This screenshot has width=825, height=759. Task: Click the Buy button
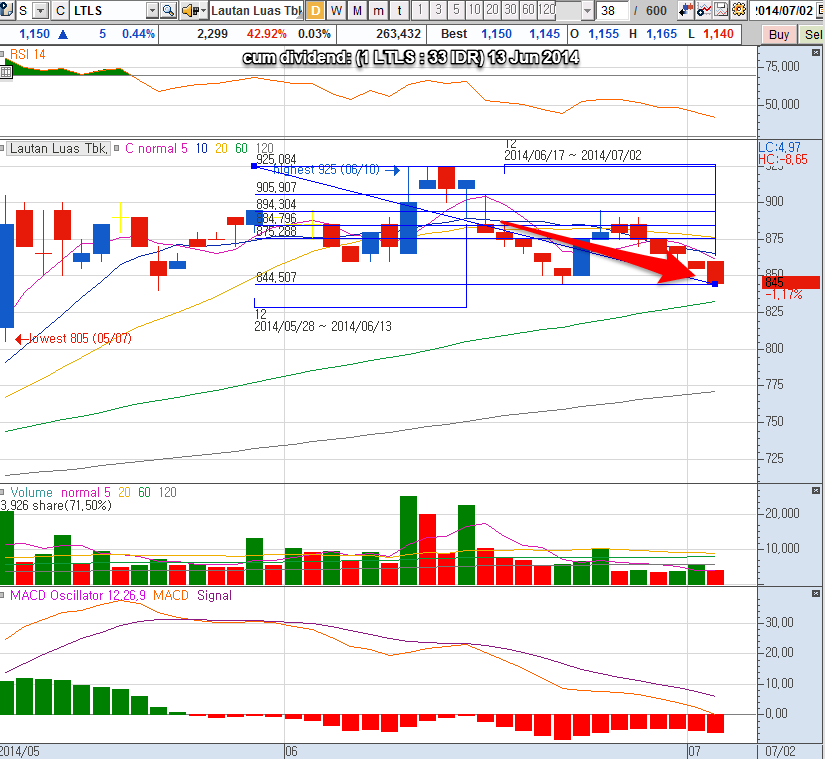click(x=779, y=35)
